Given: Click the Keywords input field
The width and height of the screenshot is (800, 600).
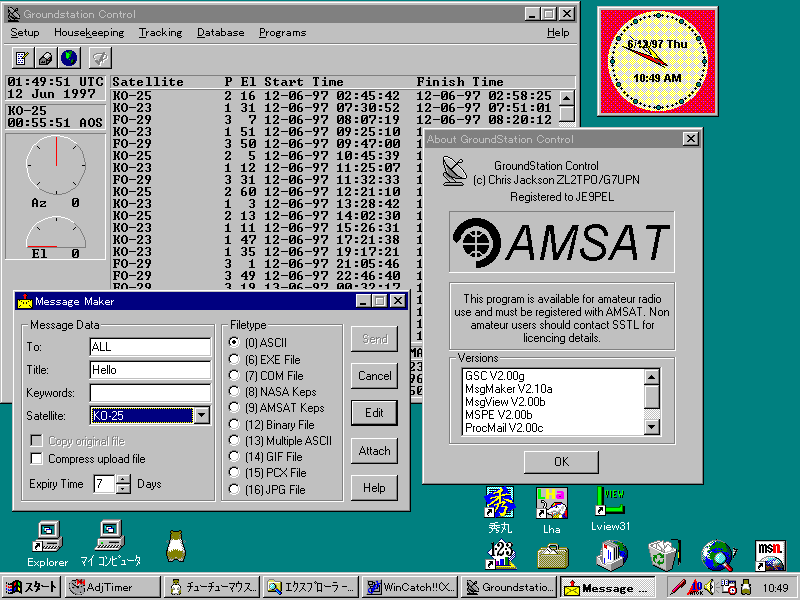Looking at the screenshot, I should pyautogui.click(x=149, y=393).
